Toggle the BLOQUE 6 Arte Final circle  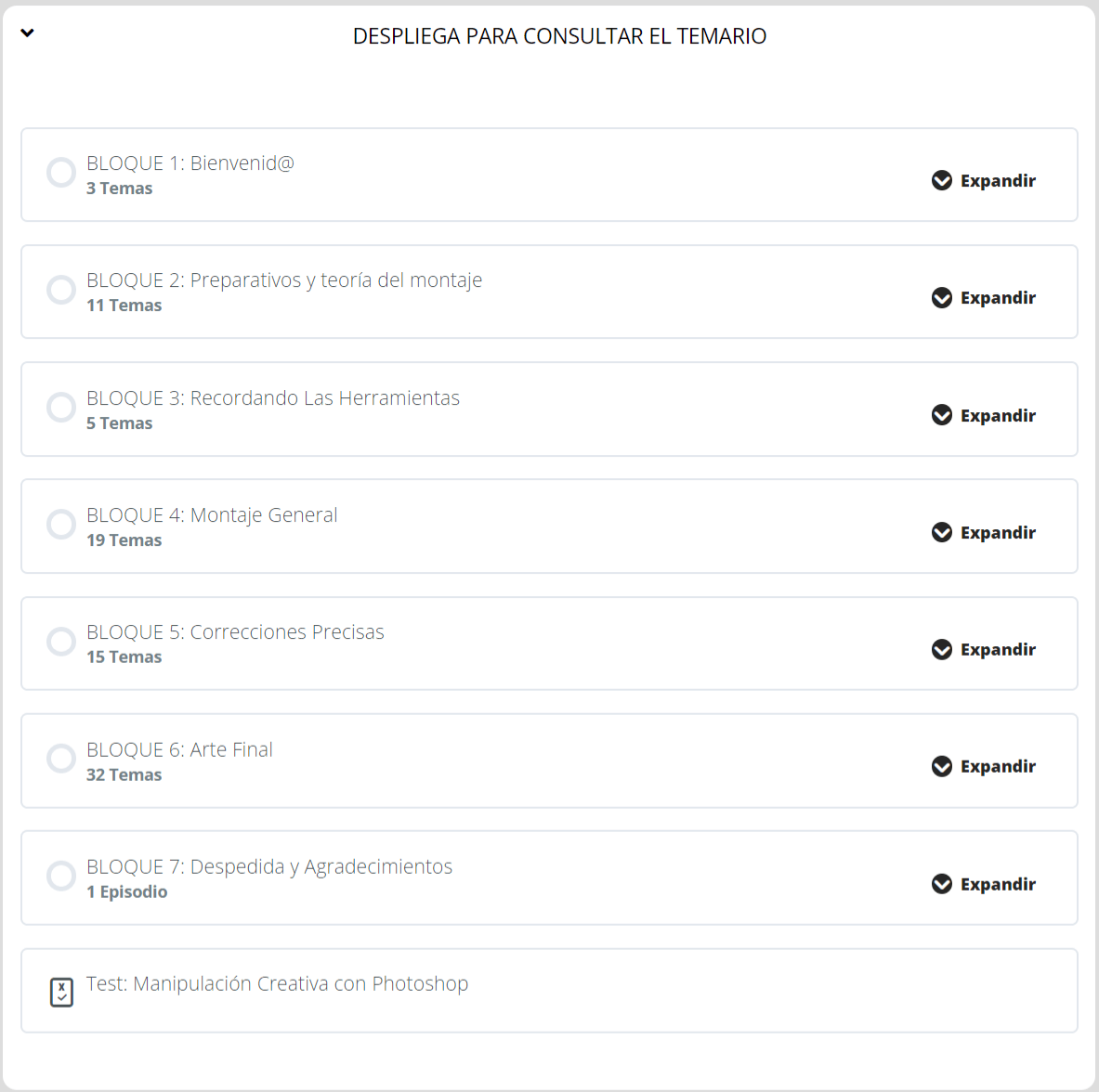pos(61,759)
